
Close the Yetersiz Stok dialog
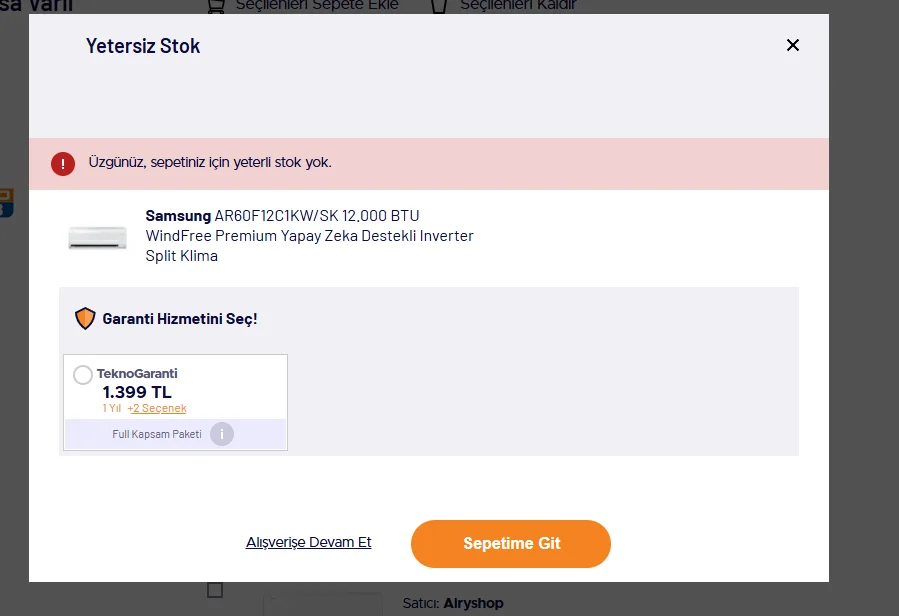[792, 45]
